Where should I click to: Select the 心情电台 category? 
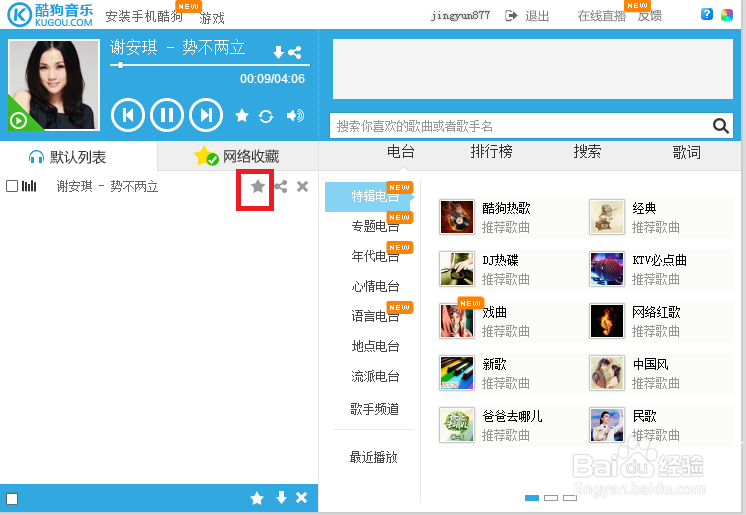click(x=375, y=286)
